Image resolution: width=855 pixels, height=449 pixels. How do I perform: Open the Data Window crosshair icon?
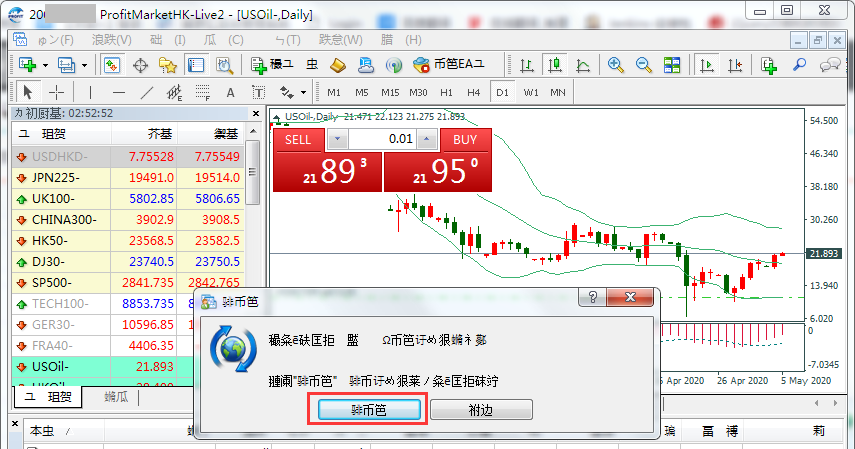pos(140,65)
